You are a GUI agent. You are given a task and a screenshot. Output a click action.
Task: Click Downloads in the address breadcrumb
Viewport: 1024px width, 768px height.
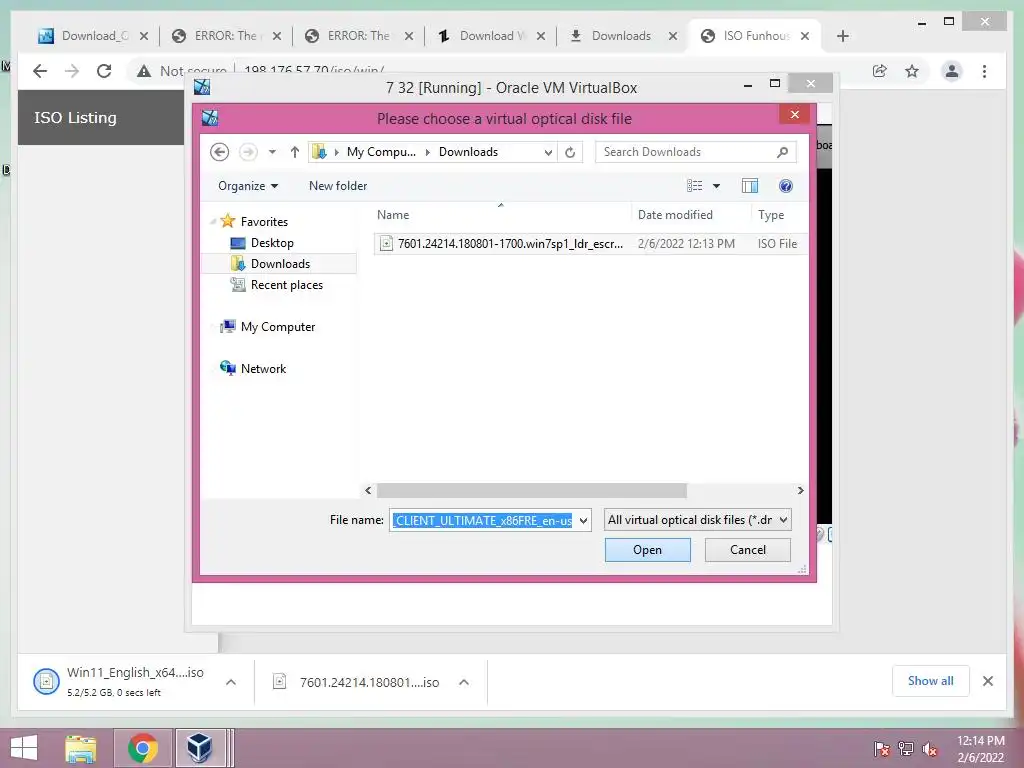click(468, 152)
